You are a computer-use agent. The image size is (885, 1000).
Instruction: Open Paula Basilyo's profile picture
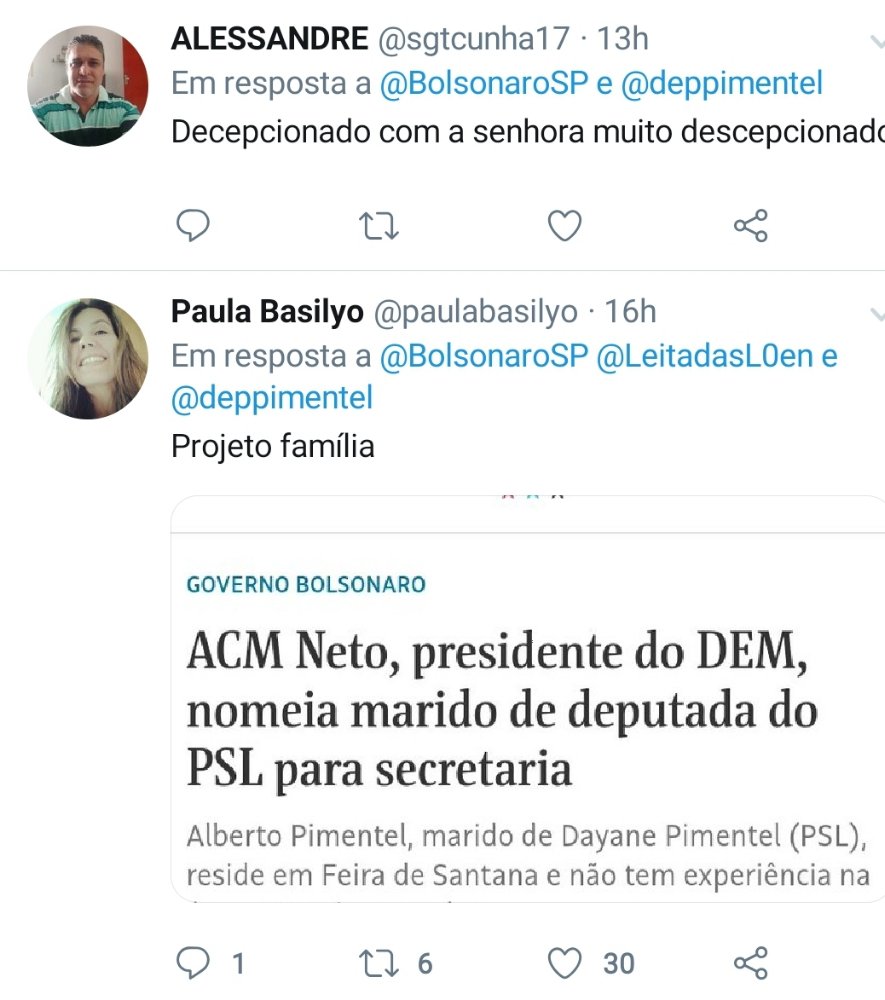coord(87,358)
